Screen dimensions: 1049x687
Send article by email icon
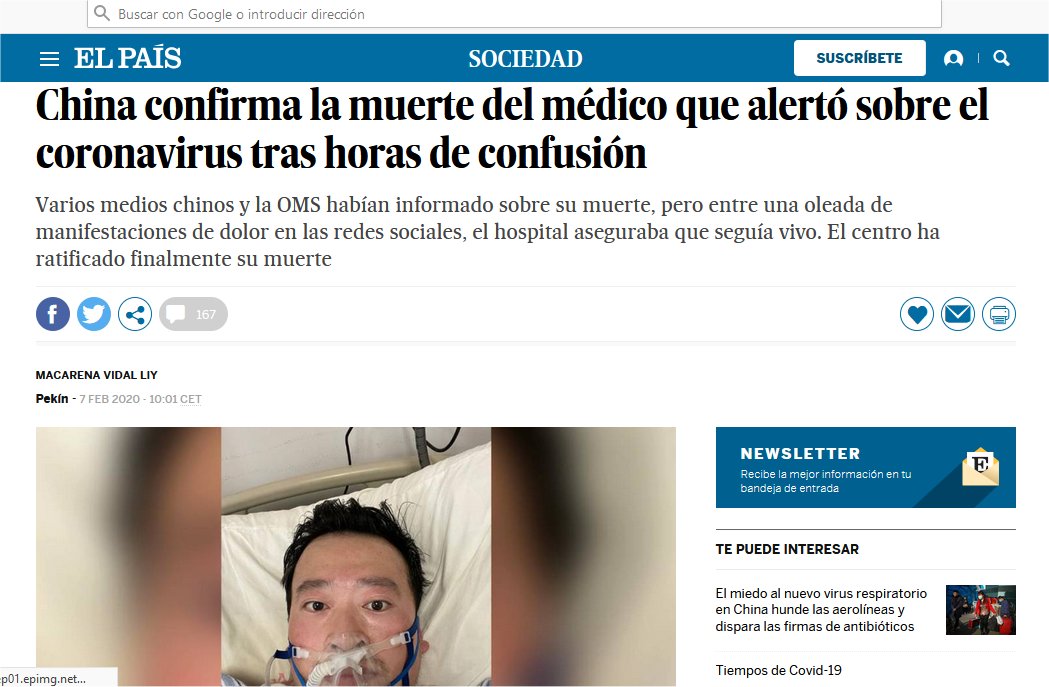click(x=958, y=314)
